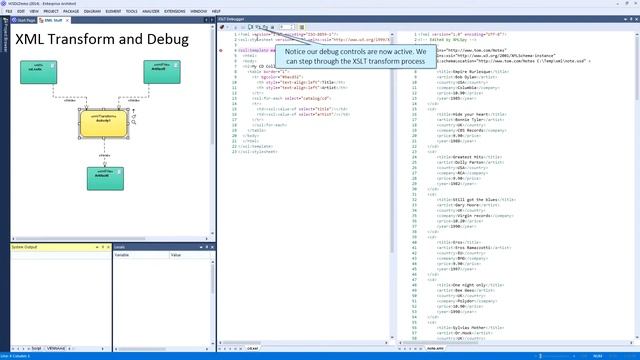The image size is (640, 360).
Task: Open the EXTENSIONS menu
Action: point(175,11)
